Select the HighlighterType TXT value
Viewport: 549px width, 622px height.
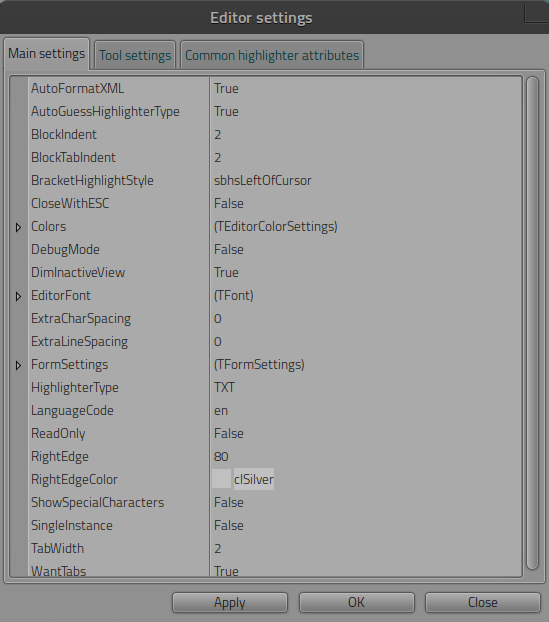224,388
